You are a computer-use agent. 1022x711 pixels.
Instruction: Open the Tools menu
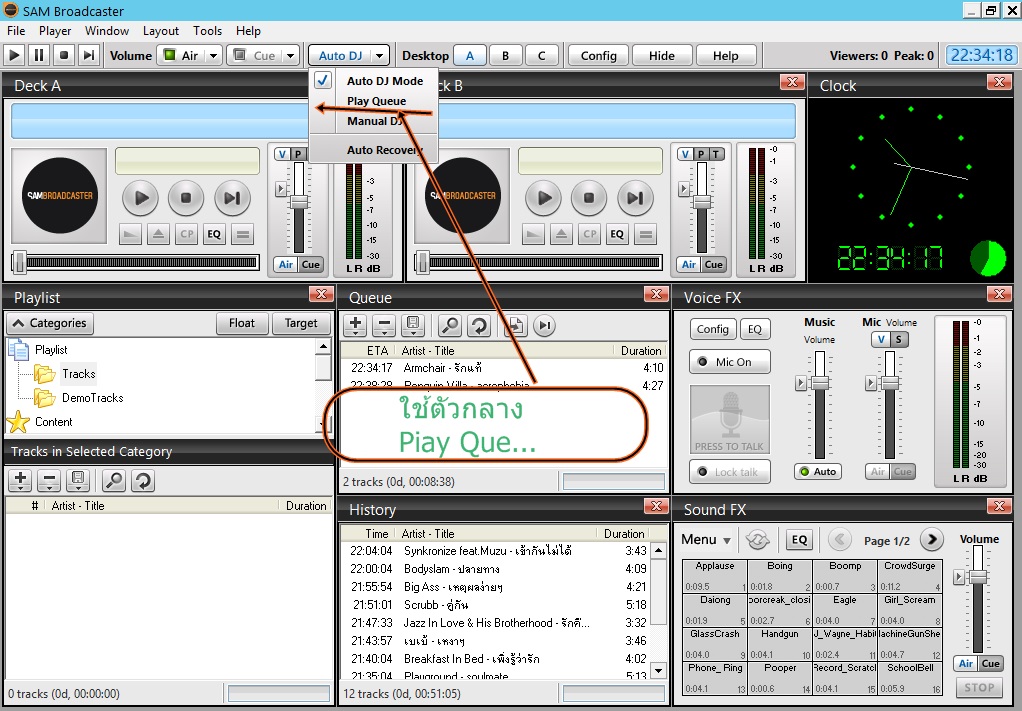207,31
